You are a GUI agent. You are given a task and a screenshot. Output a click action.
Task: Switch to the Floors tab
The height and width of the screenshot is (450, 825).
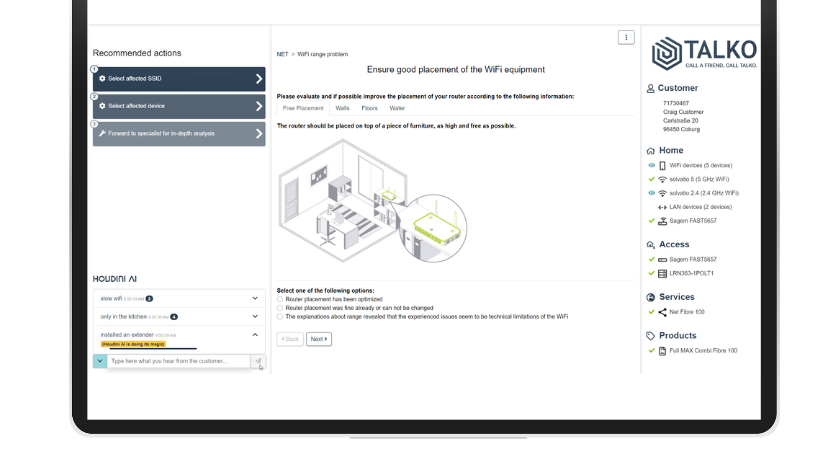(370, 107)
